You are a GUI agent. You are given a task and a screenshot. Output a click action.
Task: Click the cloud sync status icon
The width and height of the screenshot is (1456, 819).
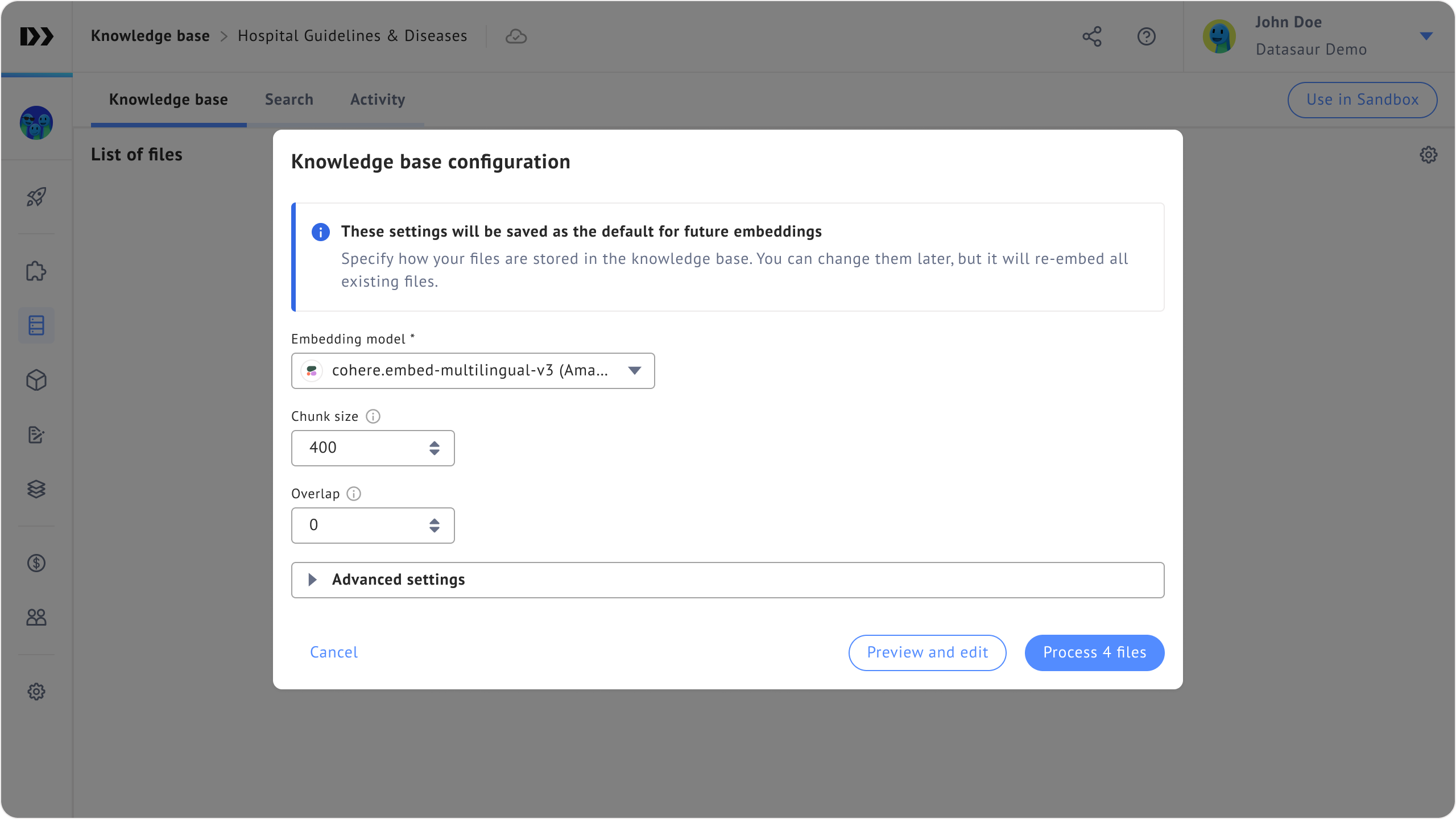516,36
